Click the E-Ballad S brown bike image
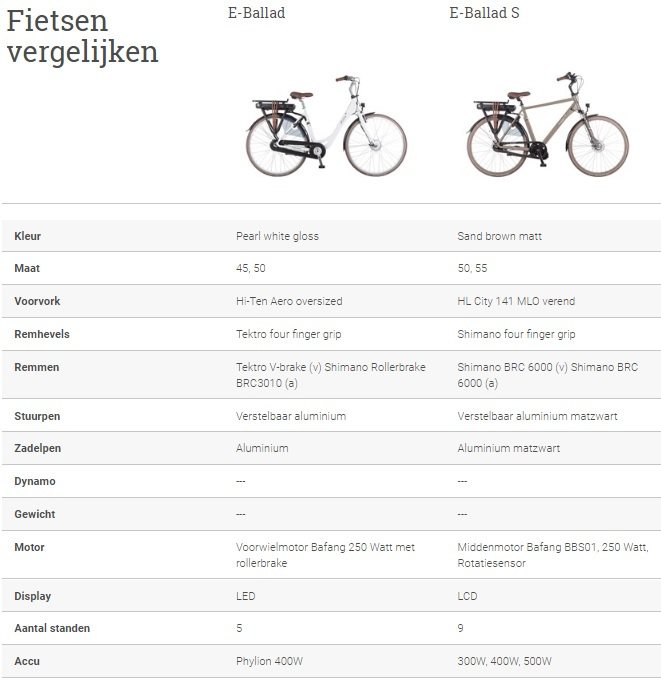661x682 pixels. click(547, 126)
